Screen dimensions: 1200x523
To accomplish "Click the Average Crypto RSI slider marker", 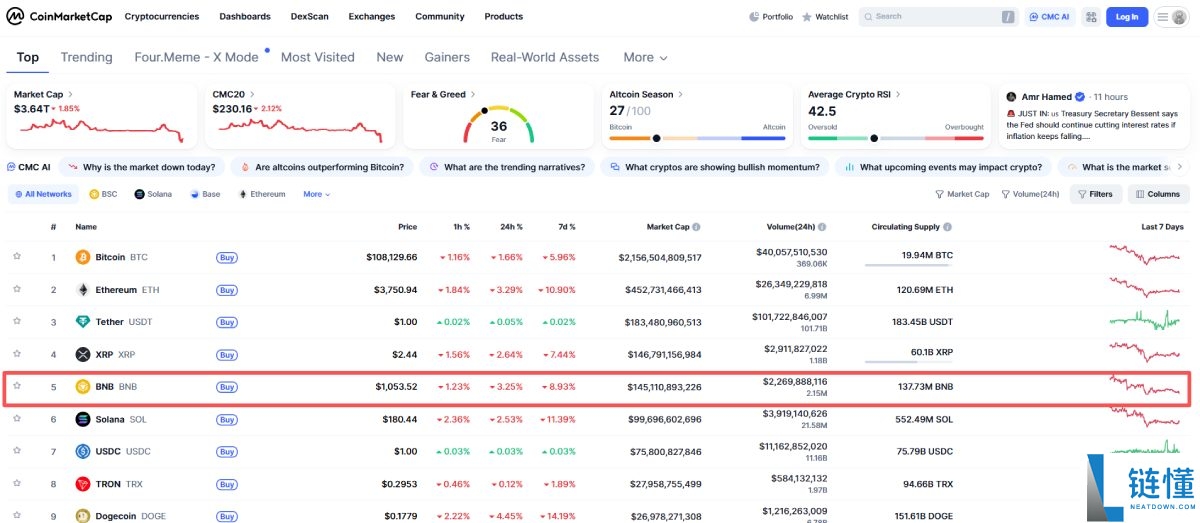I will [x=874, y=138].
